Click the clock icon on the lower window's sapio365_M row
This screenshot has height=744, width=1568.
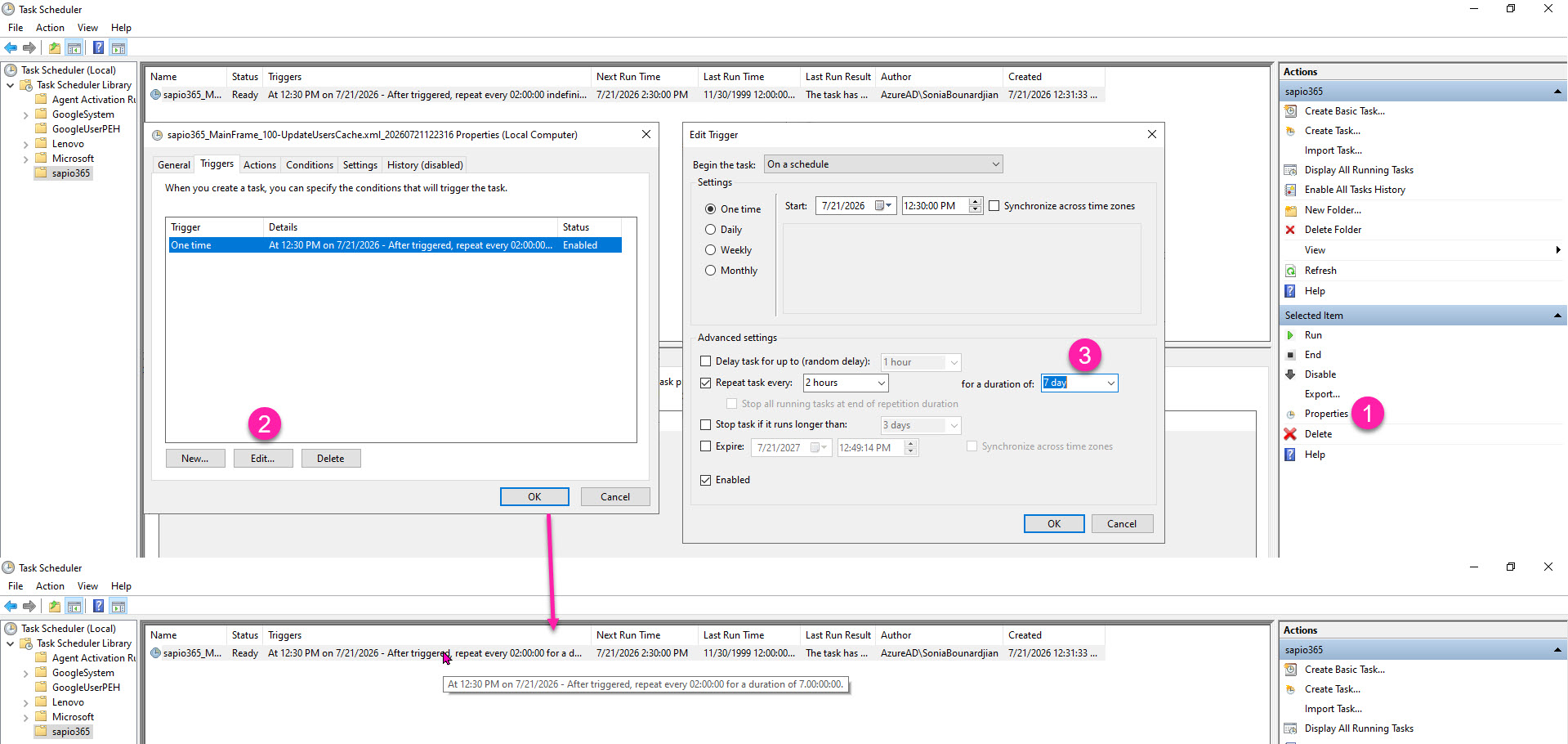coord(156,653)
